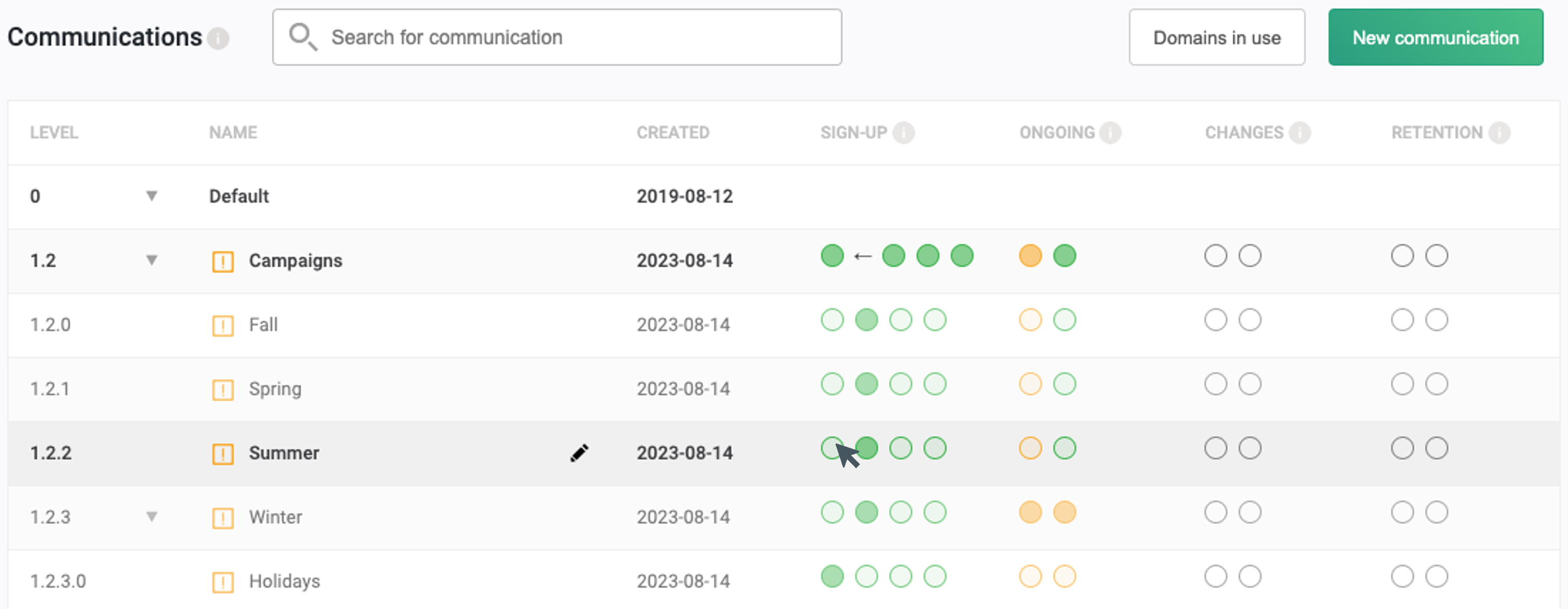The width and height of the screenshot is (1568, 609).
Task: Click the second sign-up circle in Spring row
Action: click(866, 384)
